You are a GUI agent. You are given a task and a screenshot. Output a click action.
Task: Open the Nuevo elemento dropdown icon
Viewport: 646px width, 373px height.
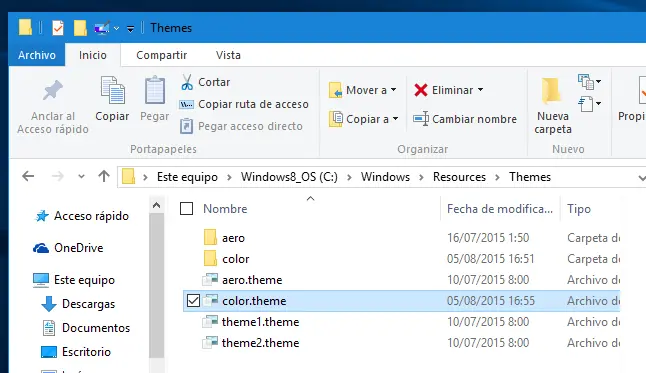(589, 82)
